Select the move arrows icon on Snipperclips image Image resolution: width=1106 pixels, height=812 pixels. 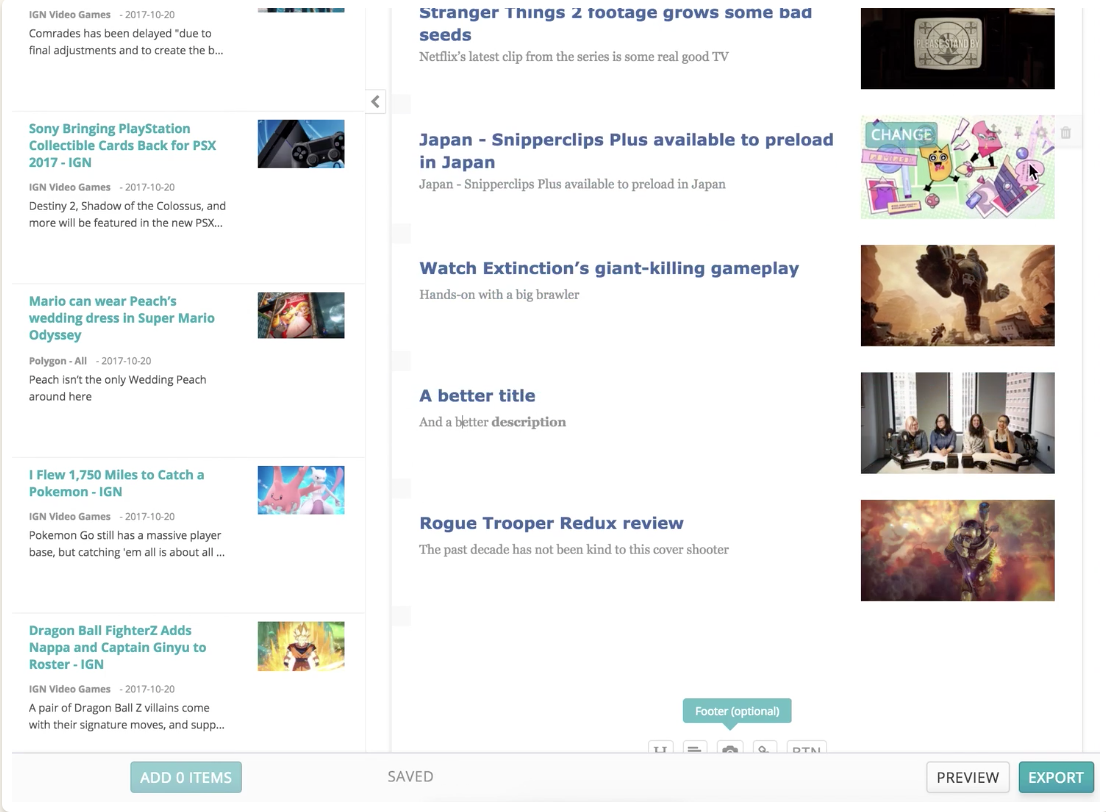(x=994, y=131)
